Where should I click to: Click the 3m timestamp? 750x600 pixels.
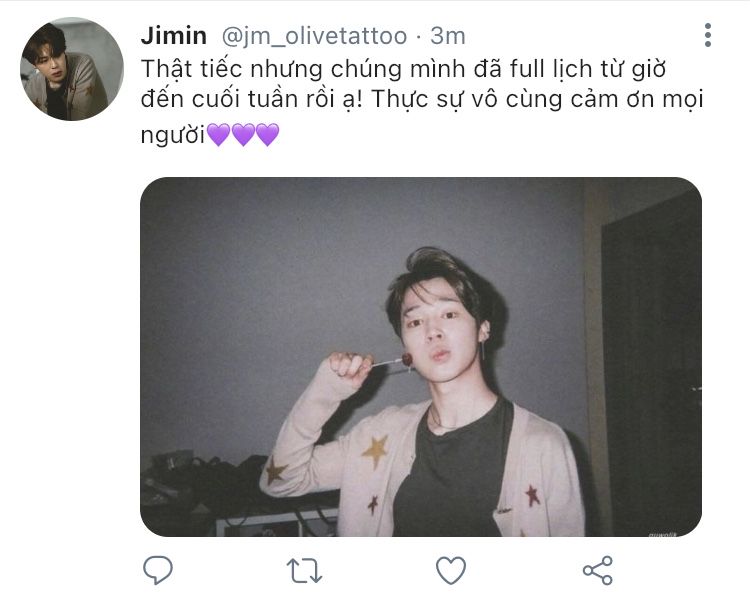tap(447, 36)
